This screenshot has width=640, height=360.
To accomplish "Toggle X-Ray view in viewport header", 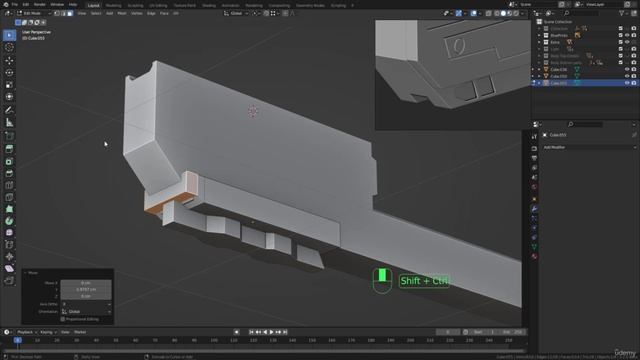I will [488, 13].
